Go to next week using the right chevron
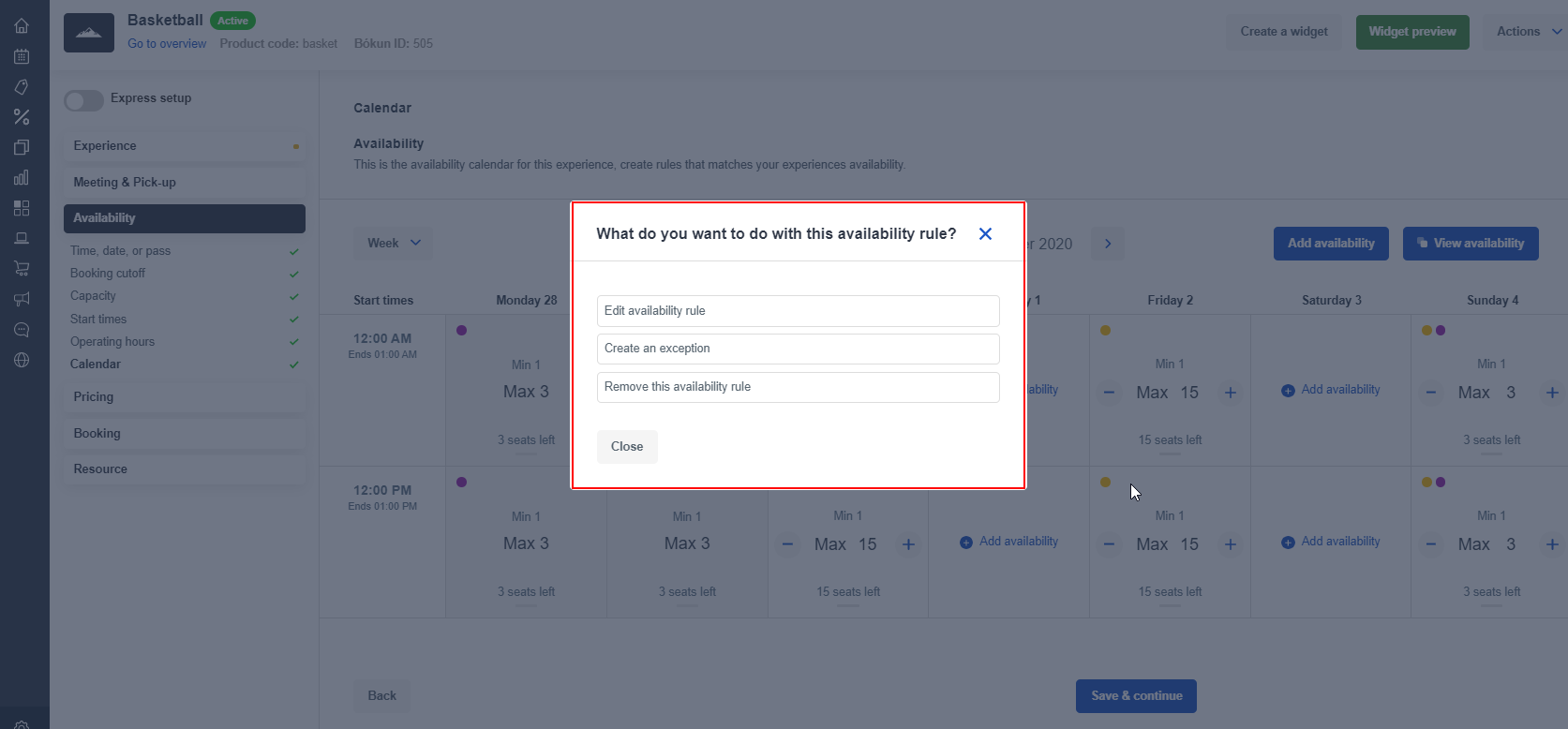The height and width of the screenshot is (729, 1568). 1108,244
